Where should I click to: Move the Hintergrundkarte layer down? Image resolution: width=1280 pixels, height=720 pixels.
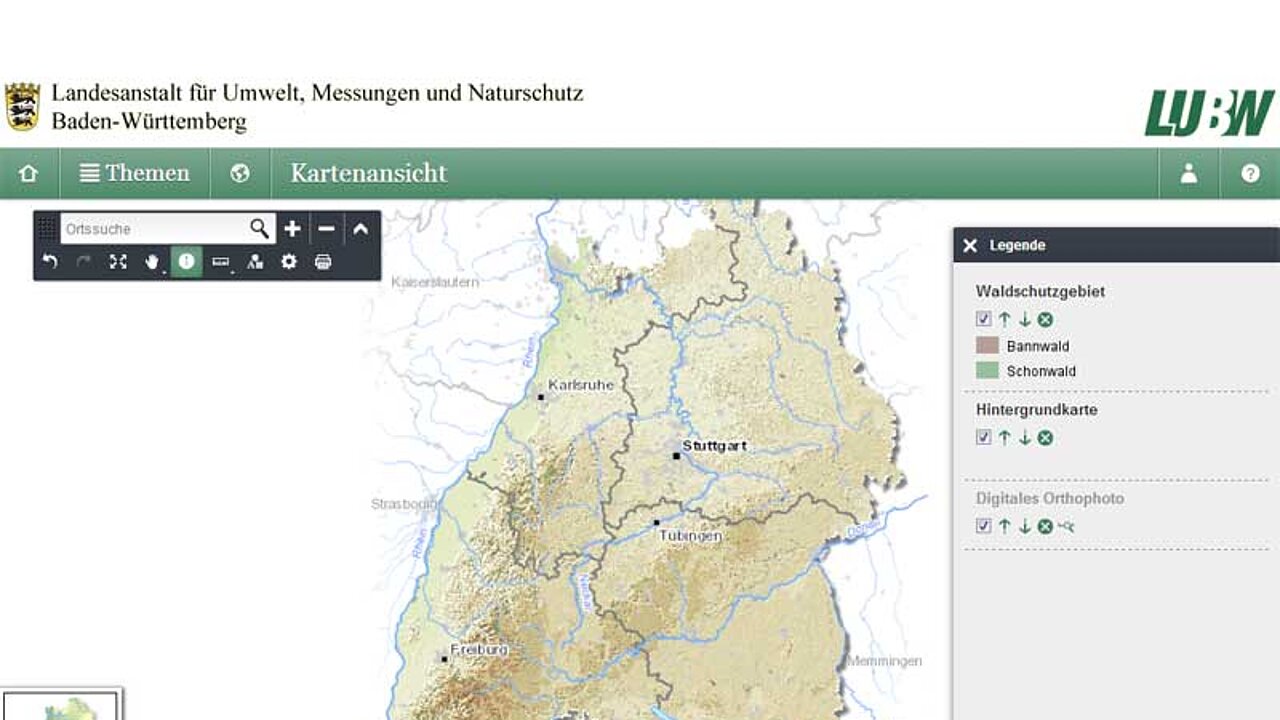tap(1025, 437)
